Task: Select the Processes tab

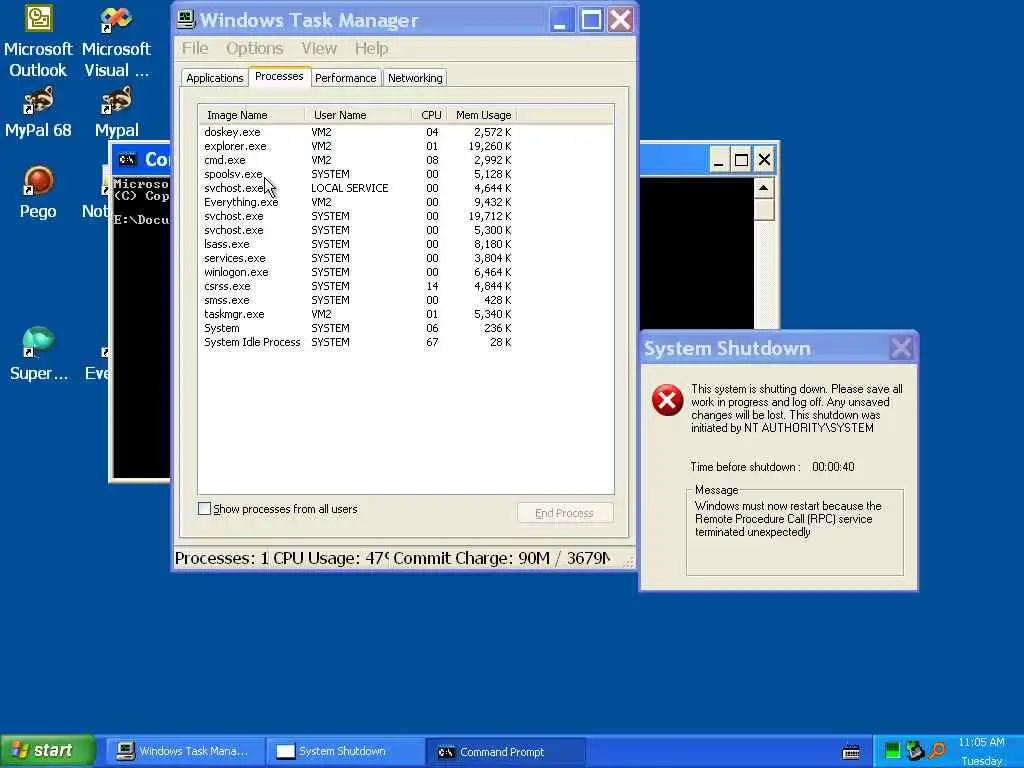Action: click(x=280, y=76)
